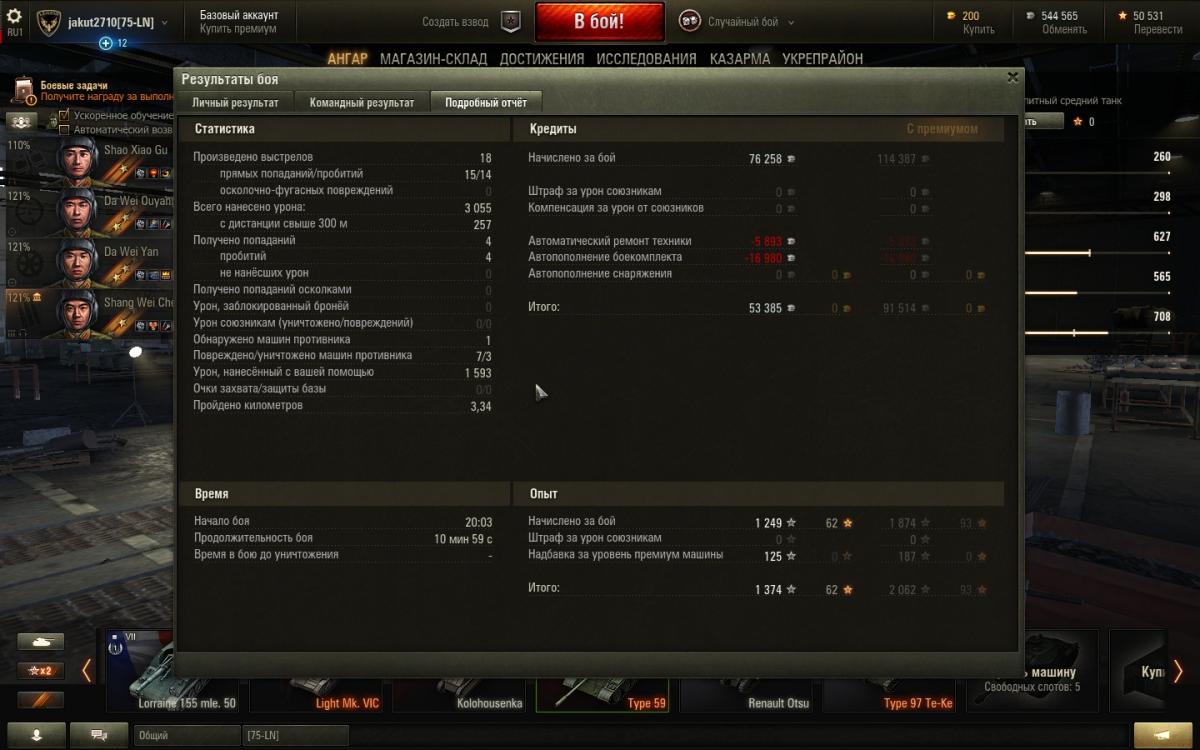
Task: Enable Автоматический возврат crew checkbox
Action: [x=65, y=130]
